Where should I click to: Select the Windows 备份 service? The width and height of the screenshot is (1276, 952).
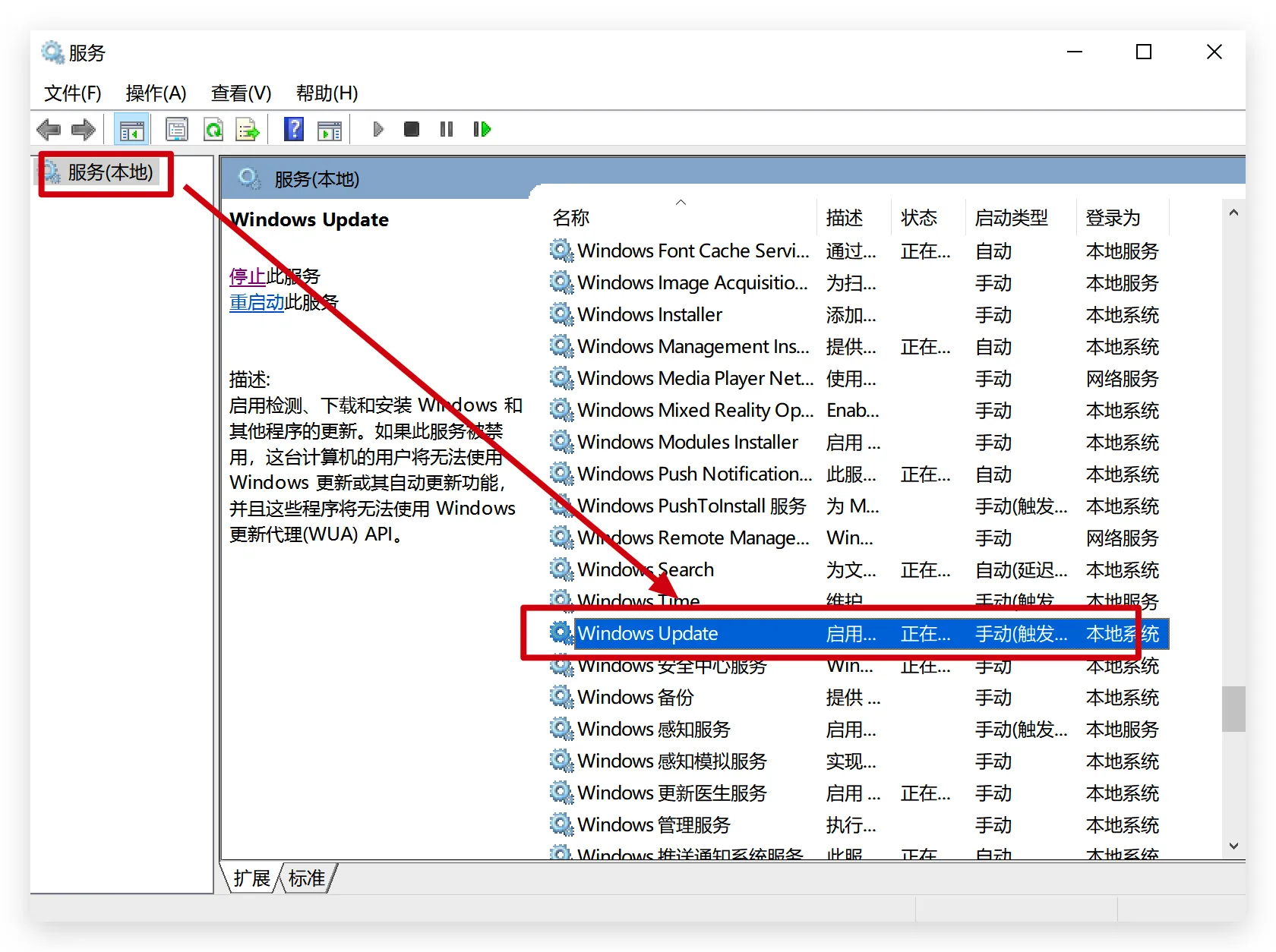coord(636,698)
